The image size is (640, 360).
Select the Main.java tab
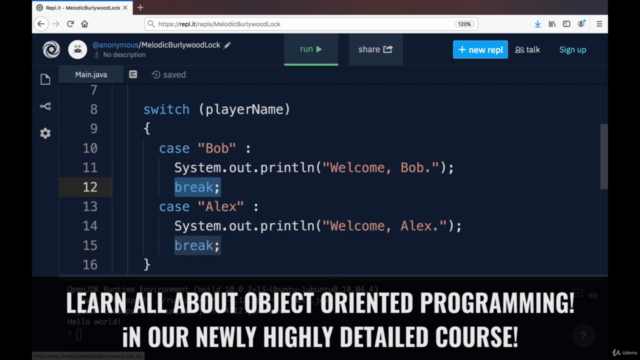pos(91,75)
